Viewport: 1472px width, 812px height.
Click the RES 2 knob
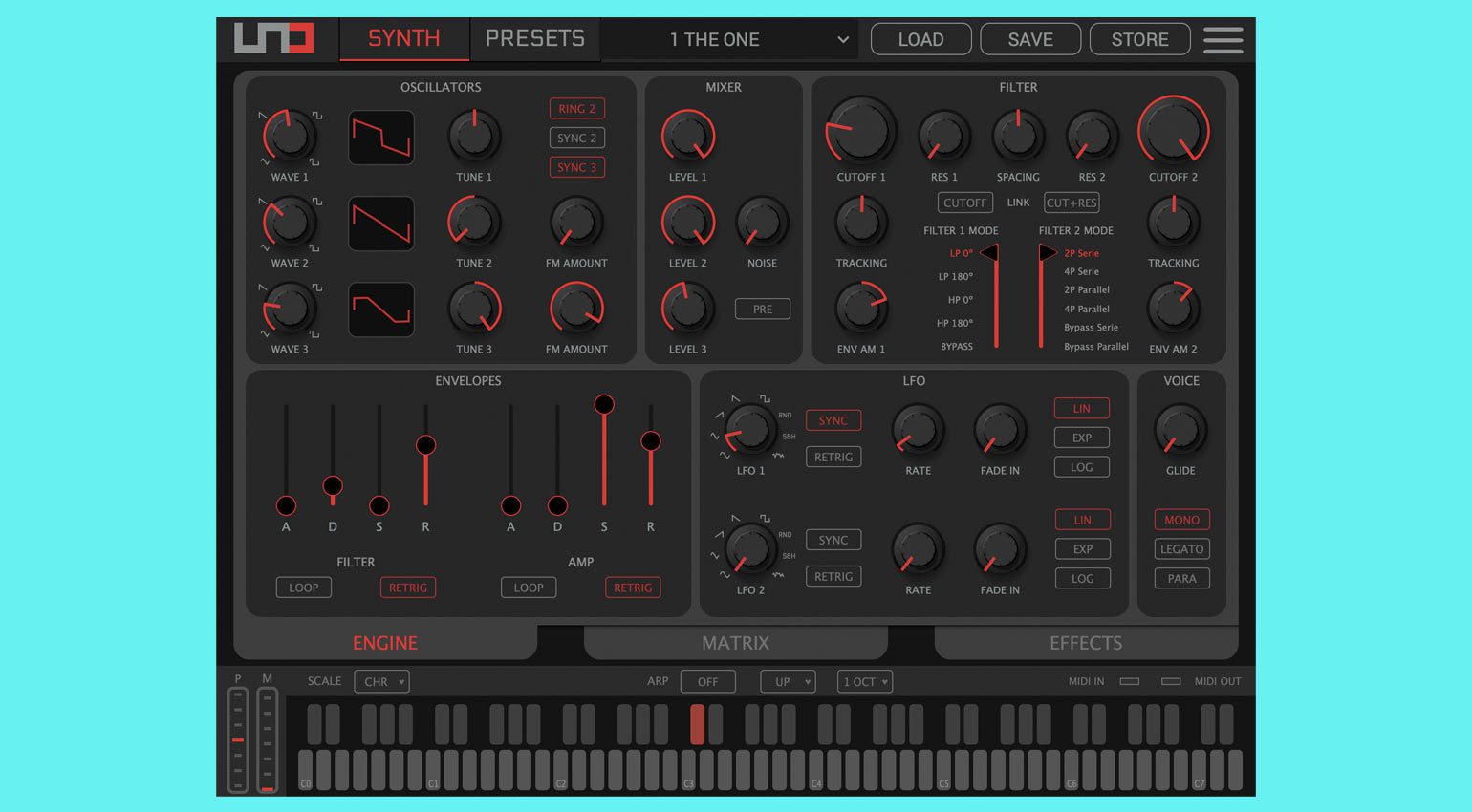point(1092,136)
